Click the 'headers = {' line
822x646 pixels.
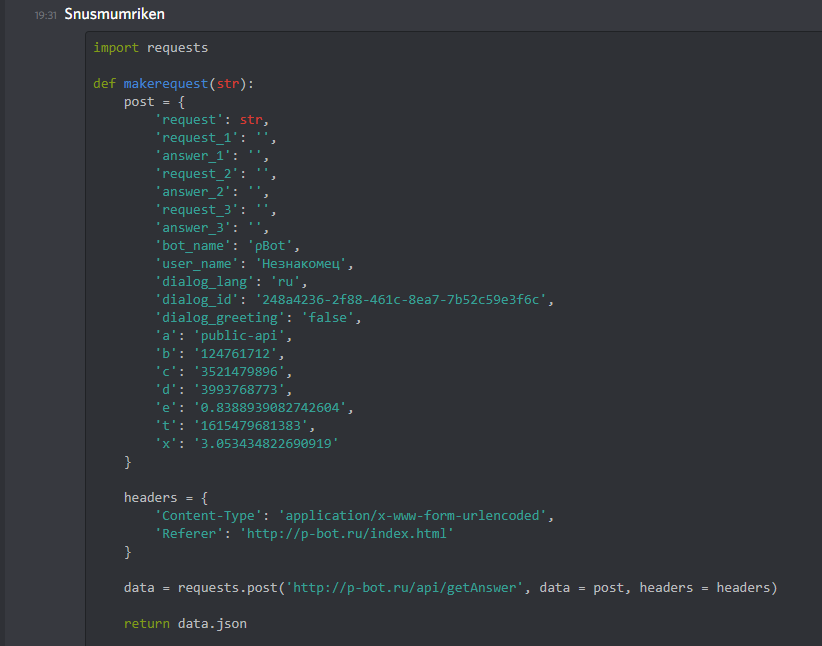(166, 498)
